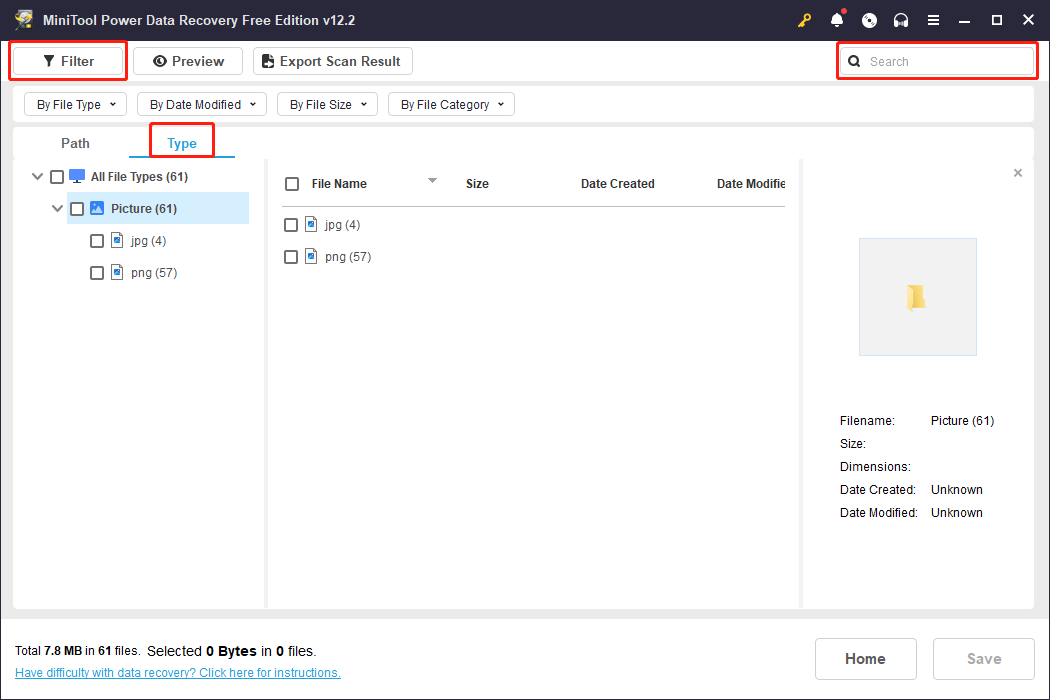Check the jpg (4) checkbox in tree
Screen dimensions: 1050x700
coord(97,241)
